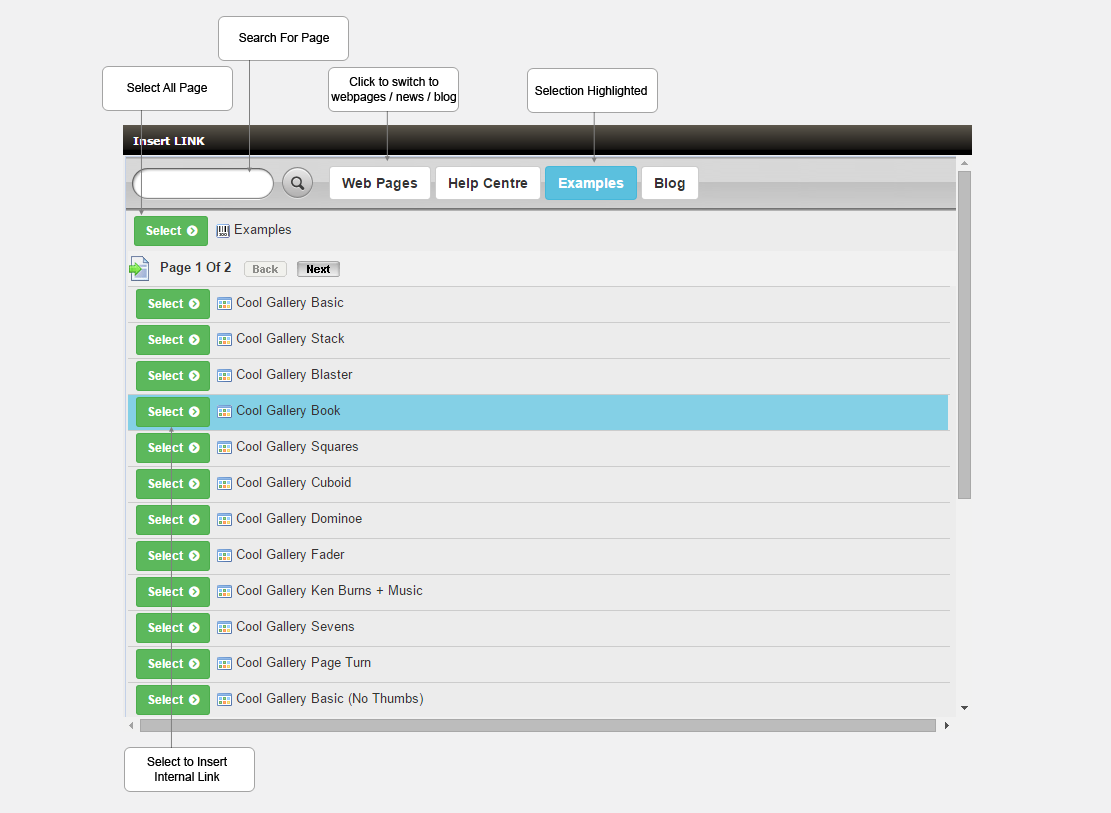Select Cool Gallery Sevens link
The width and height of the screenshot is (1111, 813).
click(173, 628)
